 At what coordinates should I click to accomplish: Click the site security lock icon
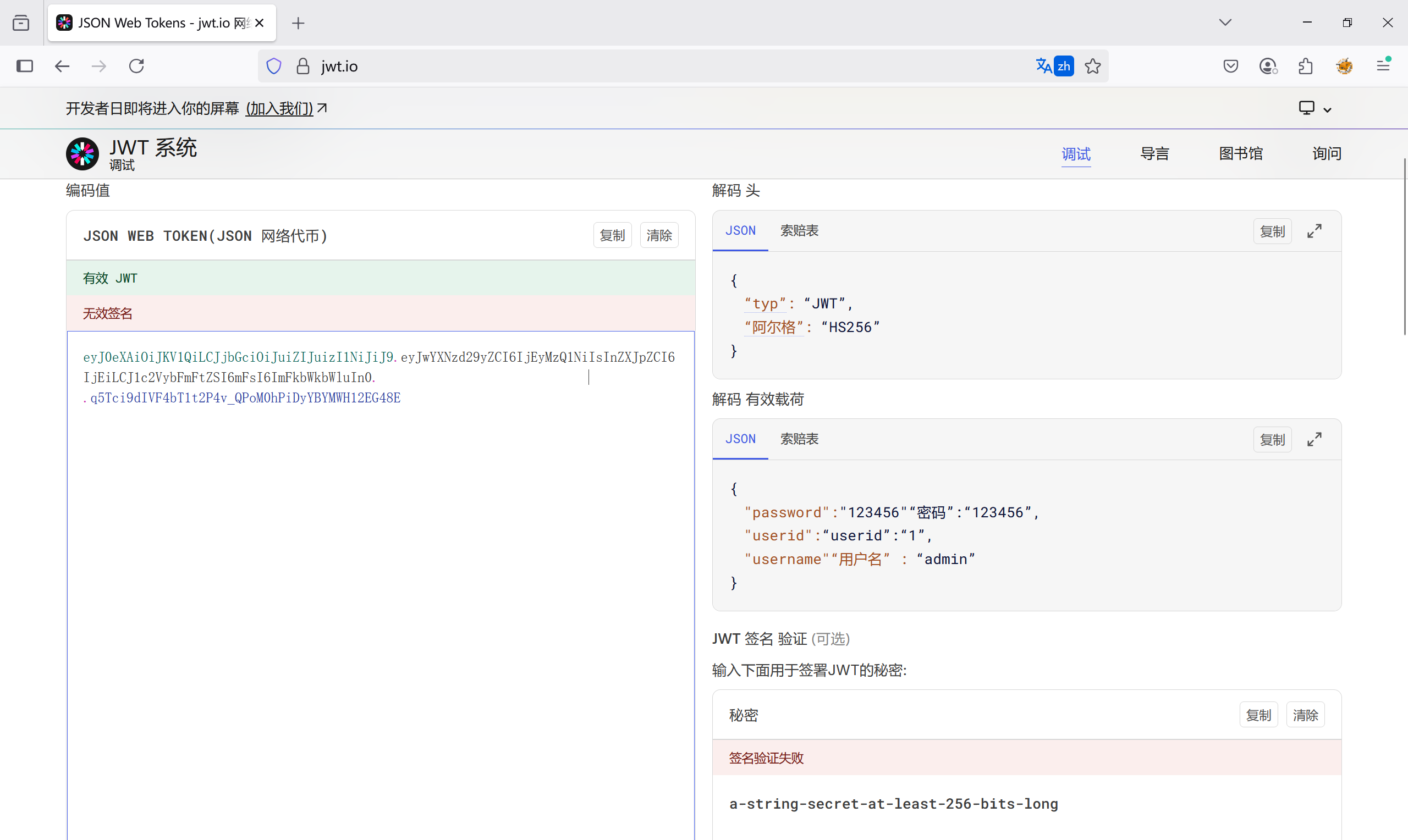pos(303,66)
